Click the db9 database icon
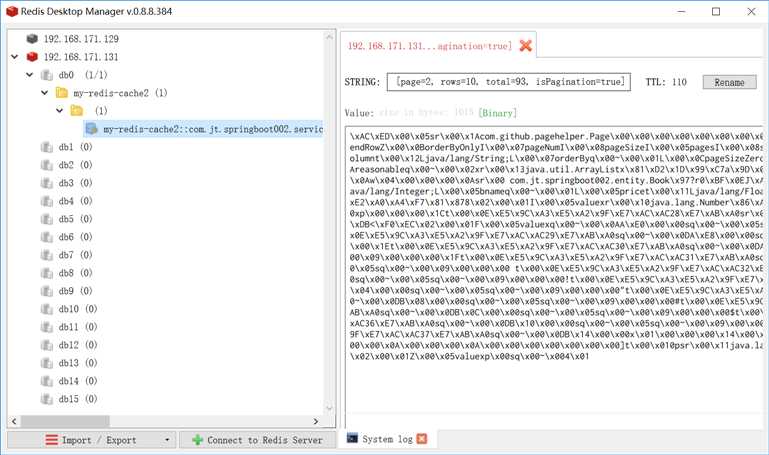Viewport: 769px width, 455px height. 47,291
